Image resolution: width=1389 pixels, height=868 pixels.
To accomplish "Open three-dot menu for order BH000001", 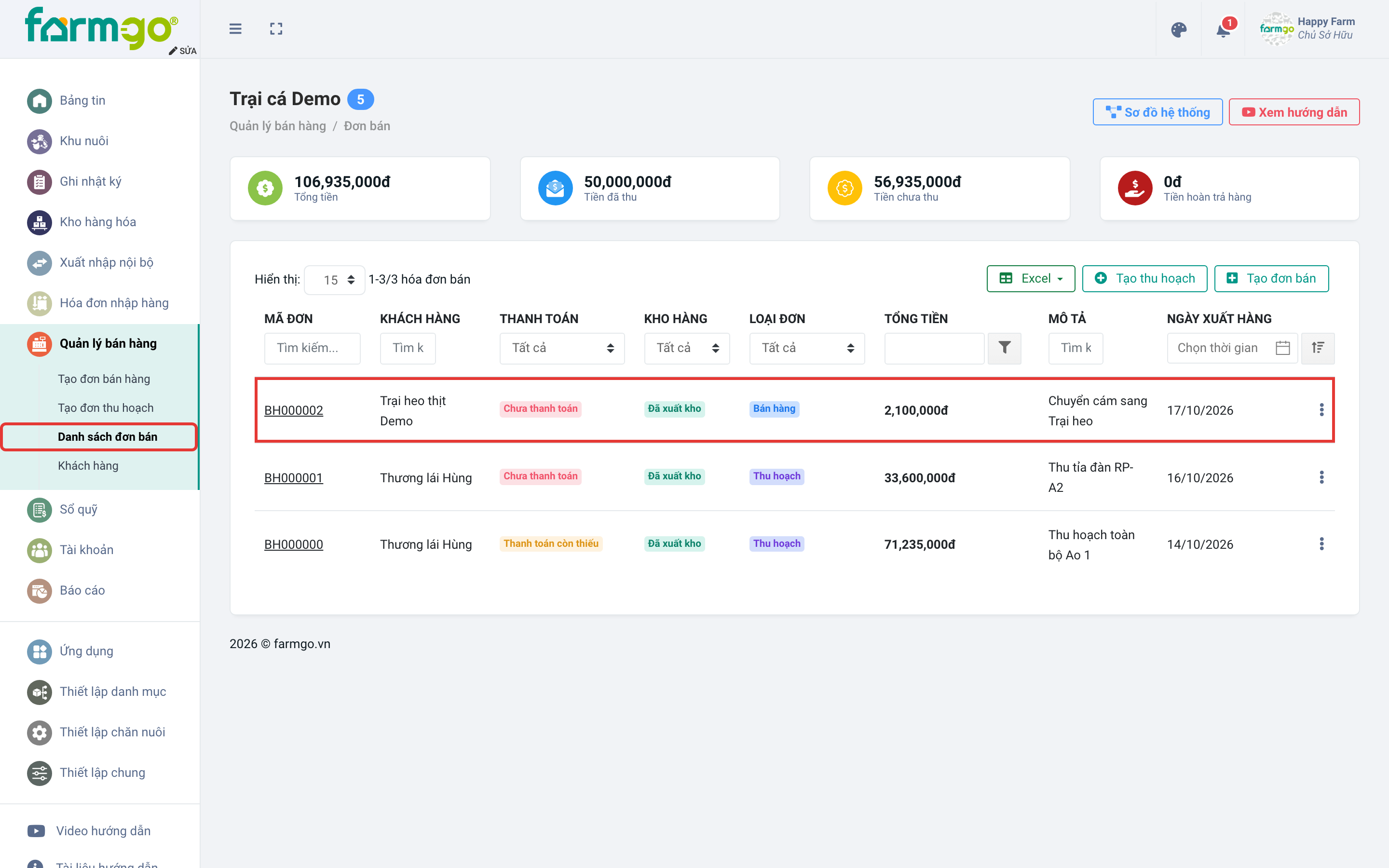I will (x=1321, y=477).
